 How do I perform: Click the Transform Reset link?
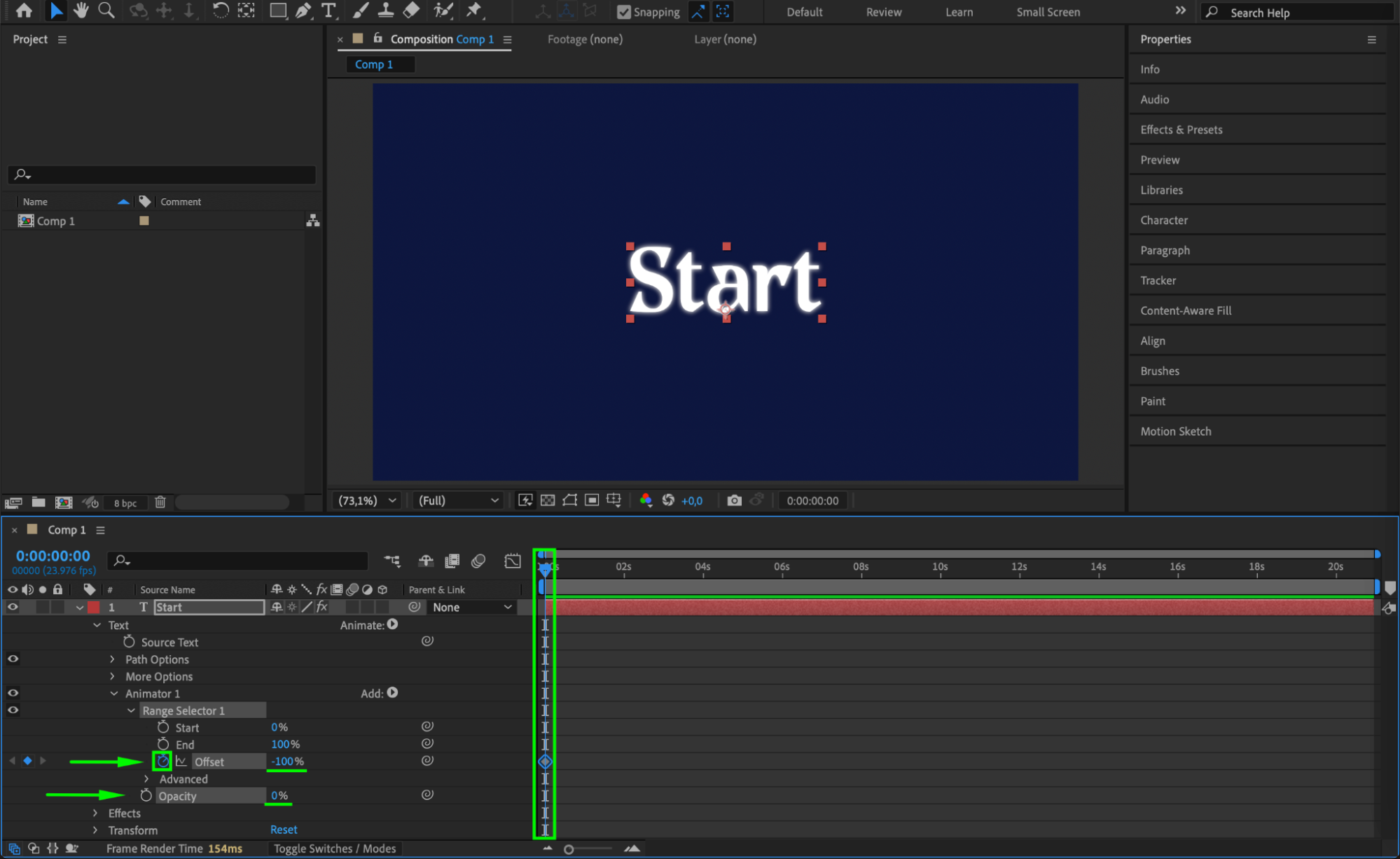coord(284,830)
